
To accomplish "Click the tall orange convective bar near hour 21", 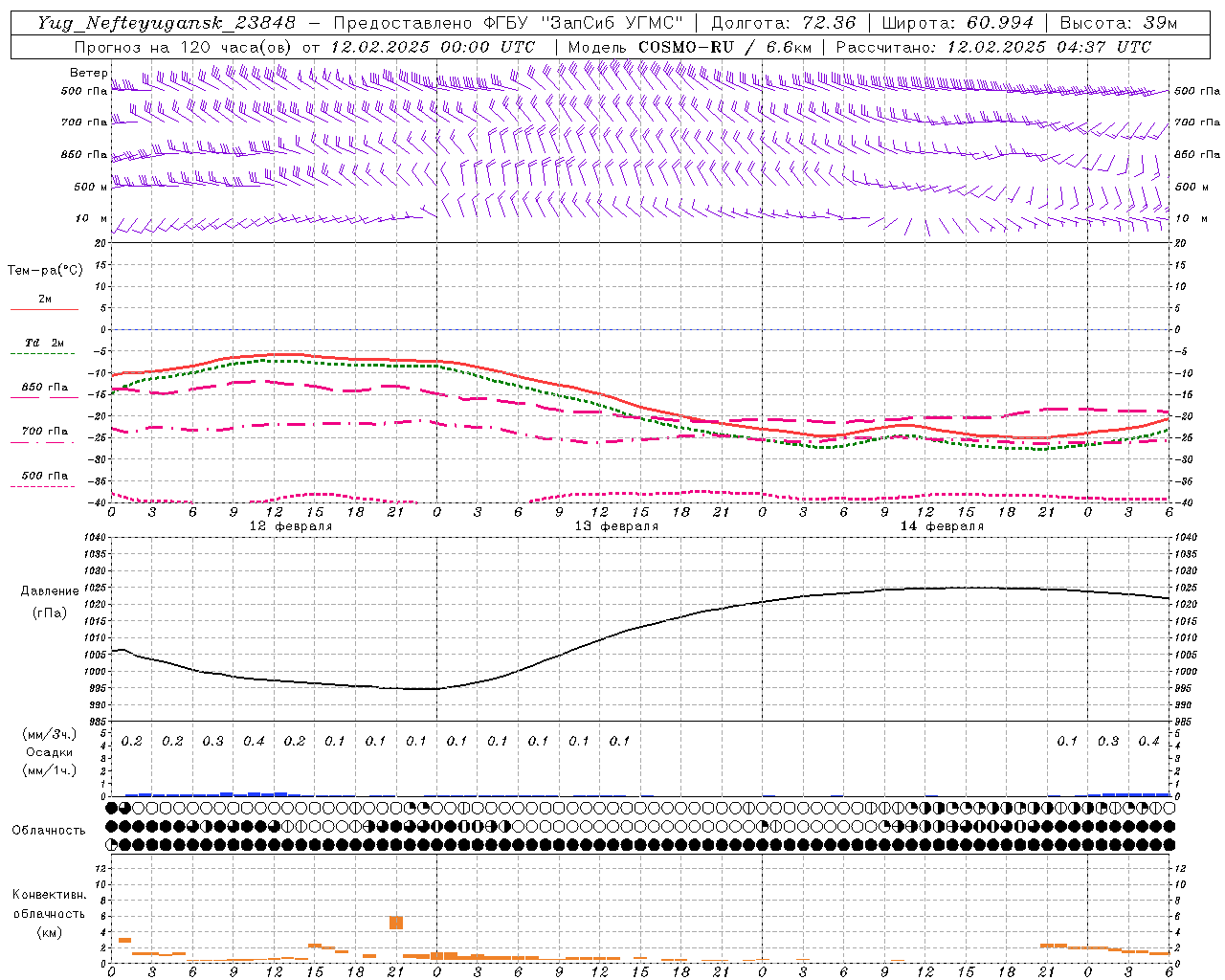I will point(396,923).
